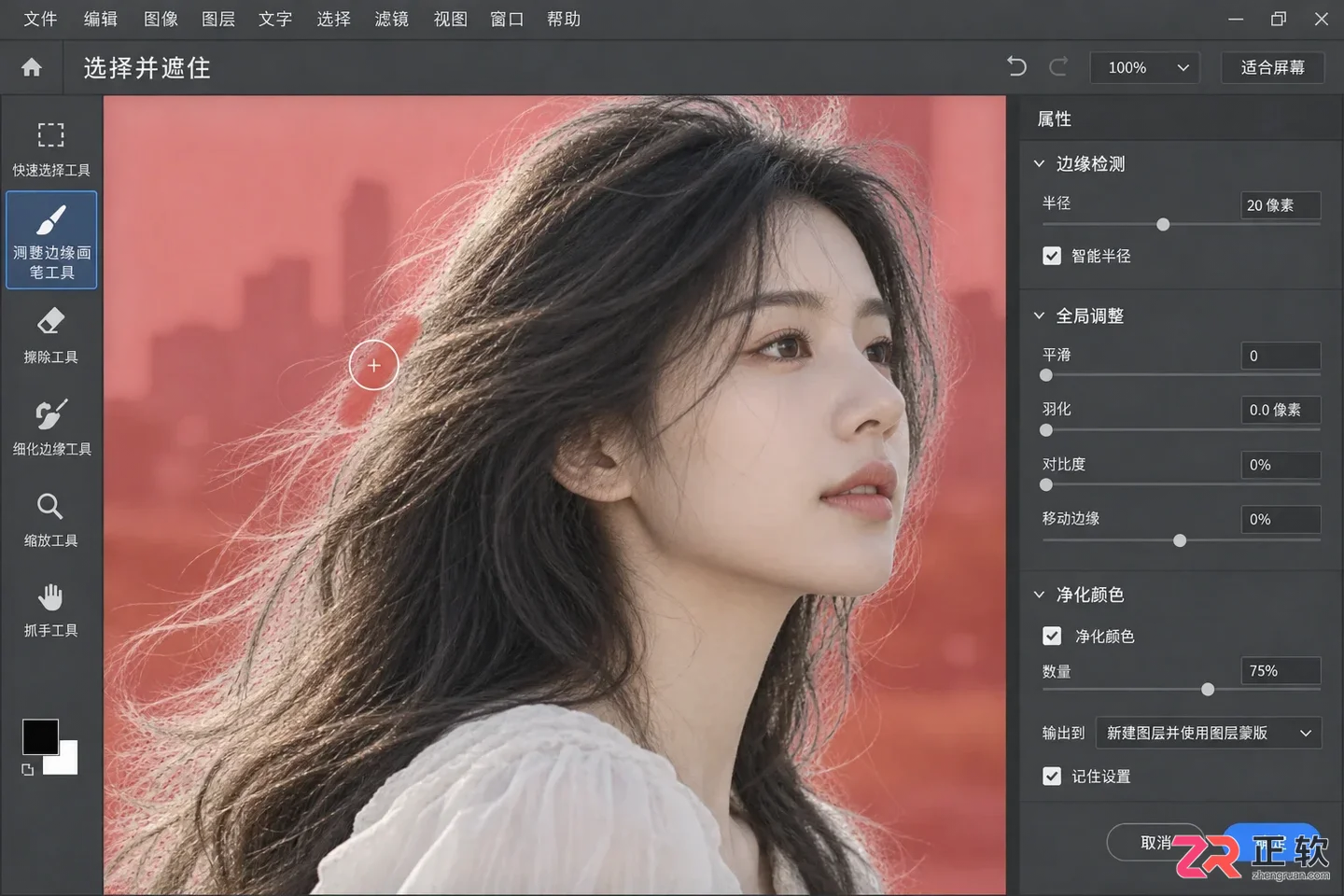Collapse the 全局调整 section

pos(1039,315)
